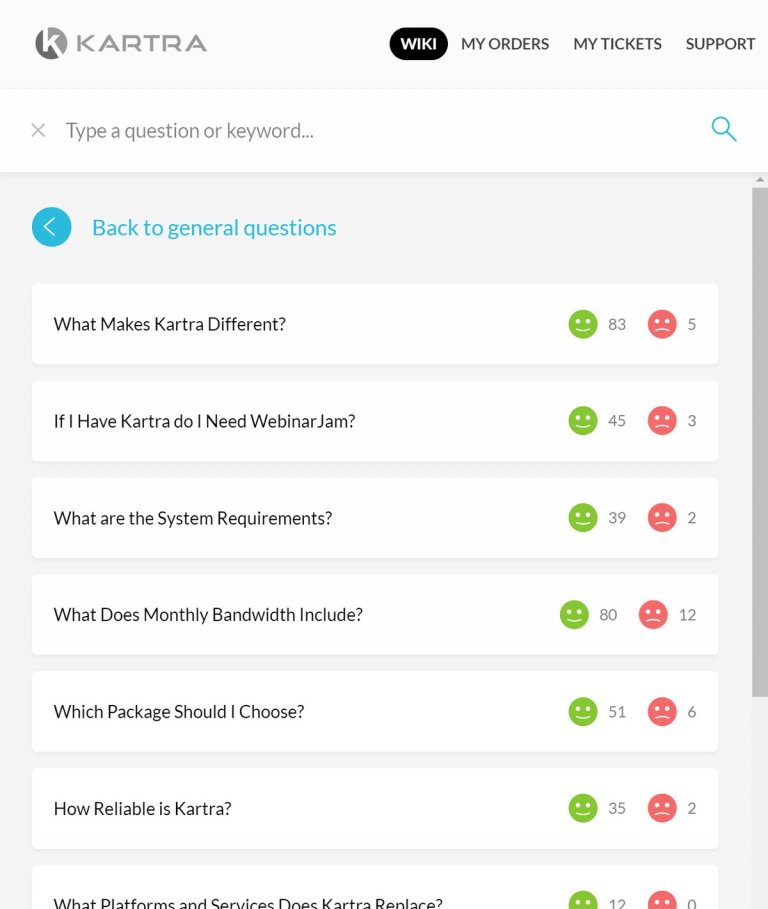The image size is (768, 909).
Task: Click happy face on "What Does Monthly Bandwidth Include?"
Action: click(x=574, y=615)
